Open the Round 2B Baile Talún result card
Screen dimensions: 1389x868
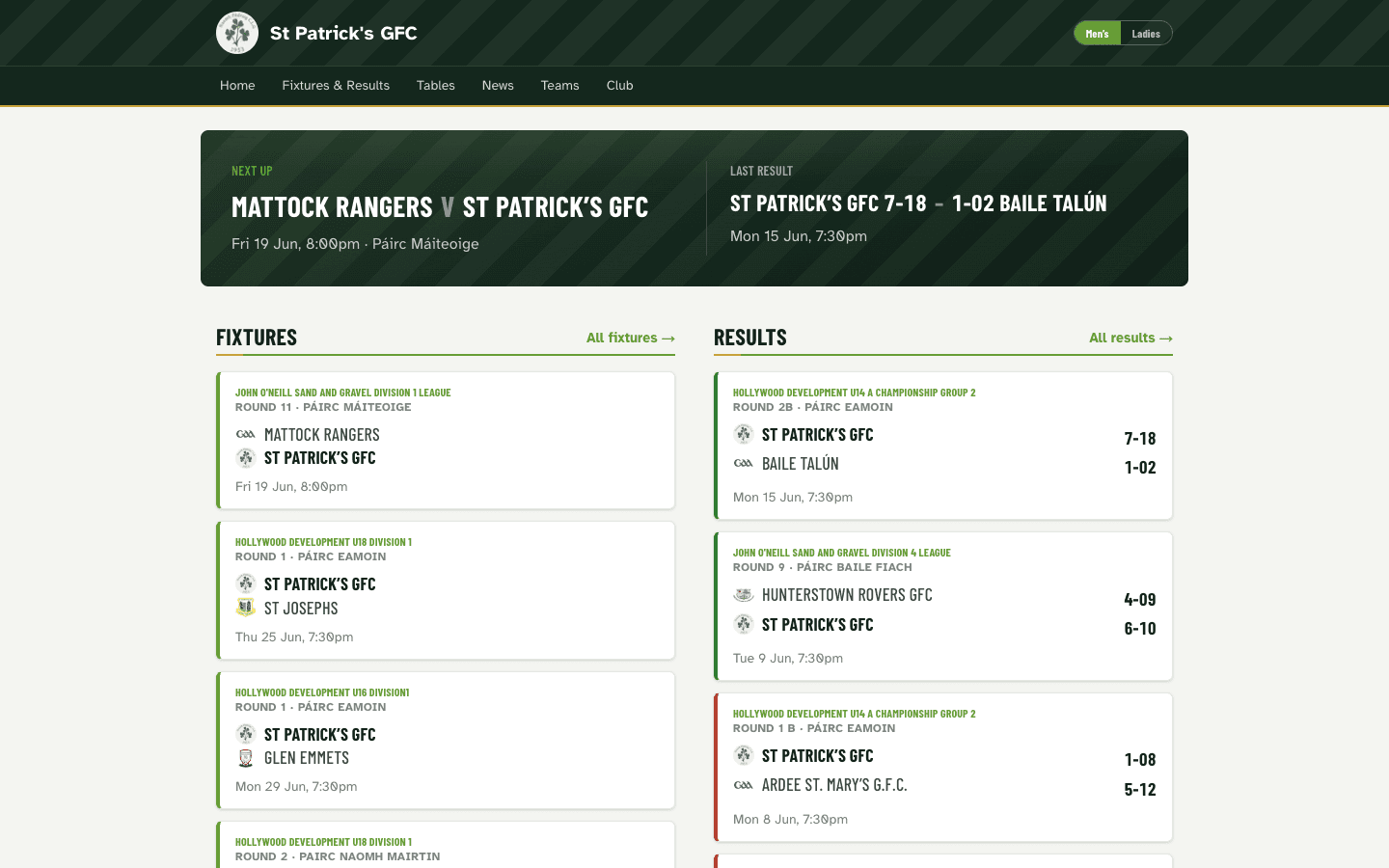943,446
